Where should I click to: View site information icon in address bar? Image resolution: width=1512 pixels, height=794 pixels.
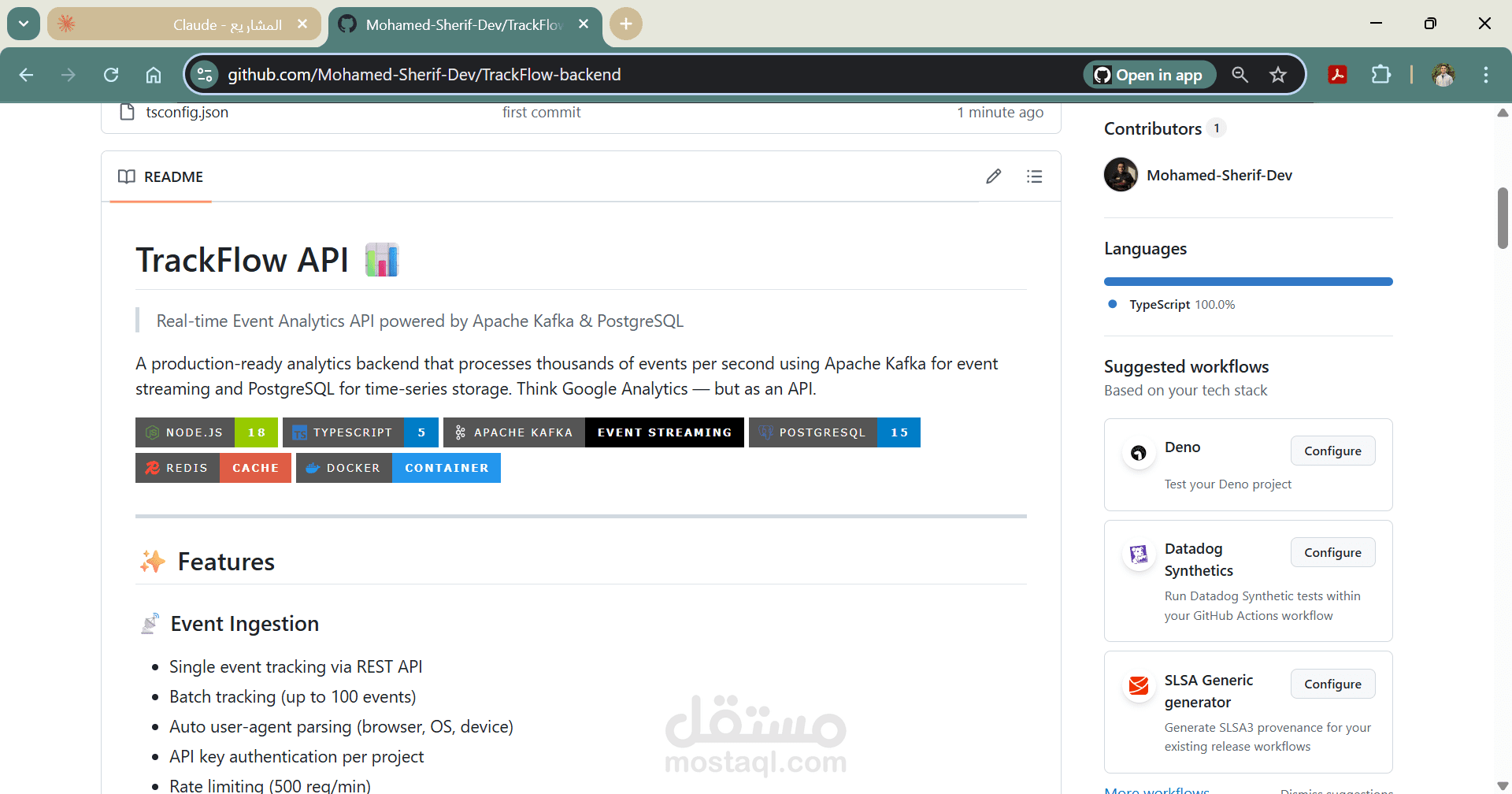point(205,75)
